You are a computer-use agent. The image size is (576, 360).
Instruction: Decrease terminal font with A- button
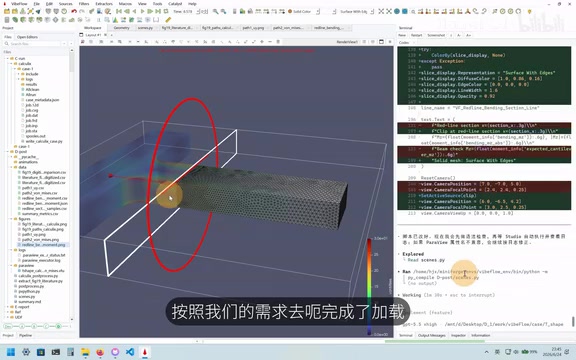(x=459, y=35)
